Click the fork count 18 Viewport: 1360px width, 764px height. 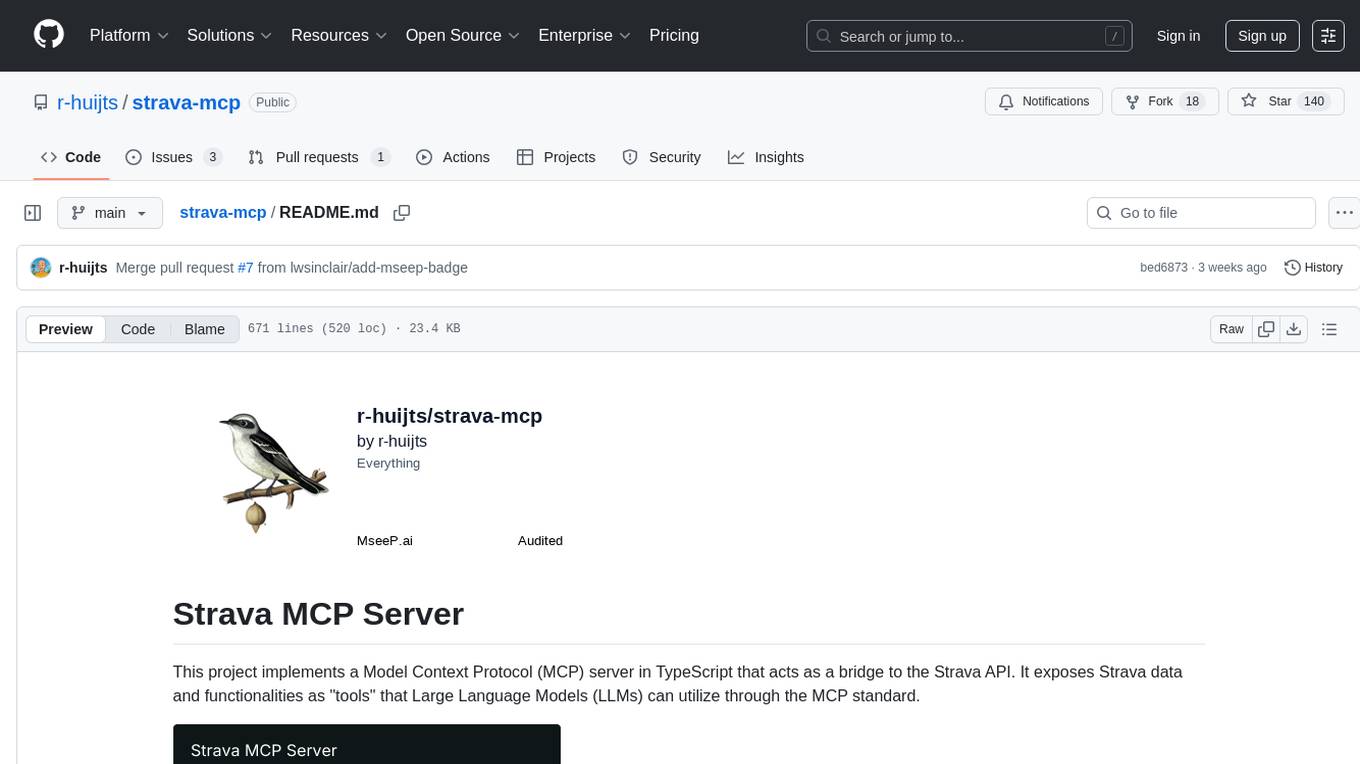click(1191, 102)
